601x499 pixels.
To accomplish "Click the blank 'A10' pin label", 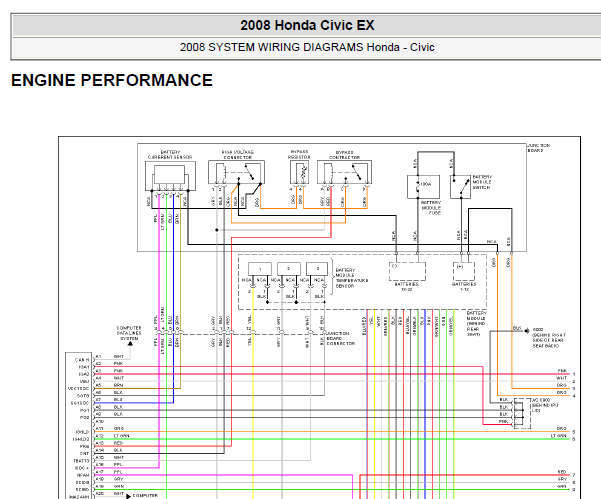I will click(x=99, y=422).
